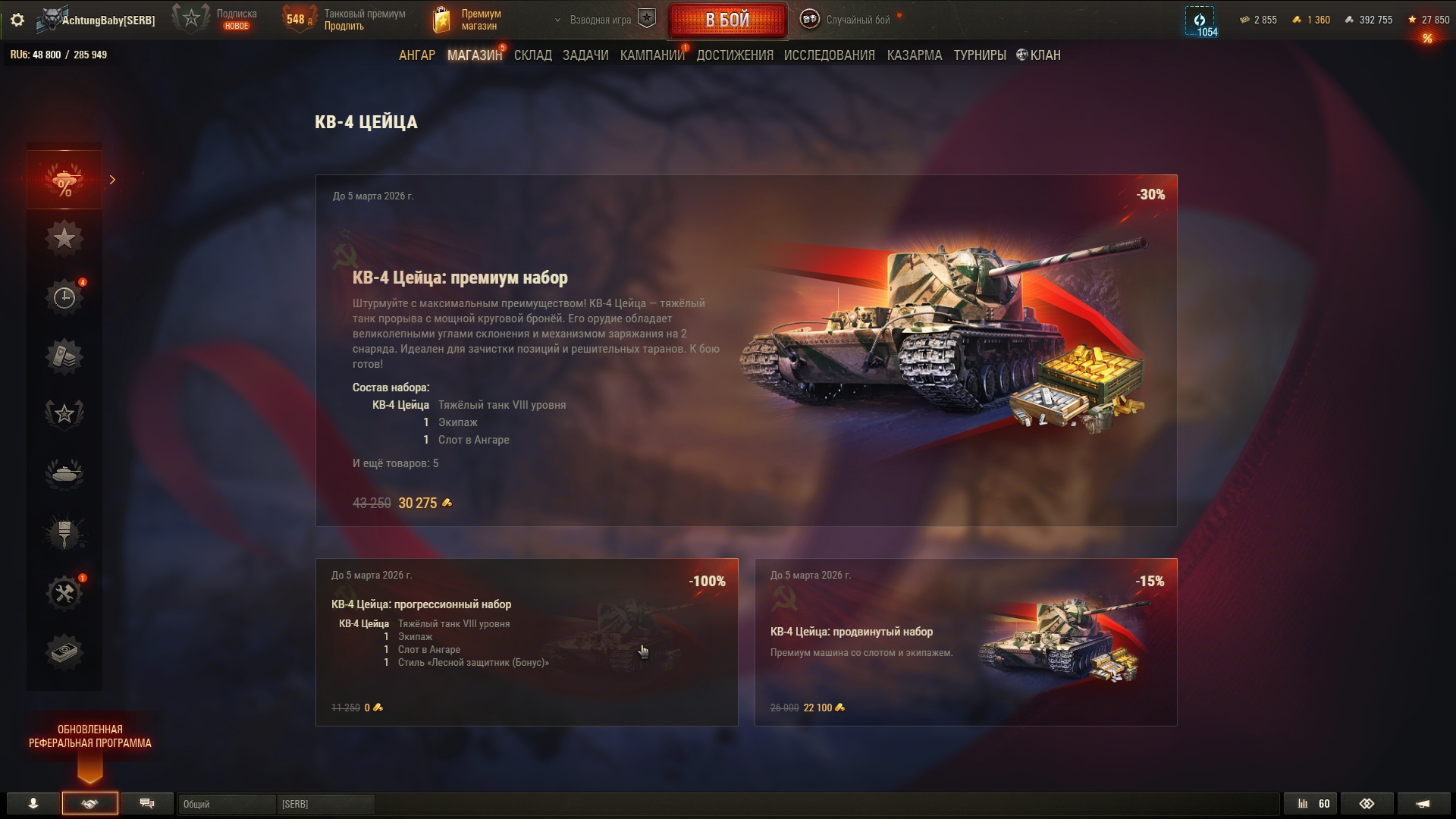
Task: Open the star category in sidebar
Action: [64, 238]
